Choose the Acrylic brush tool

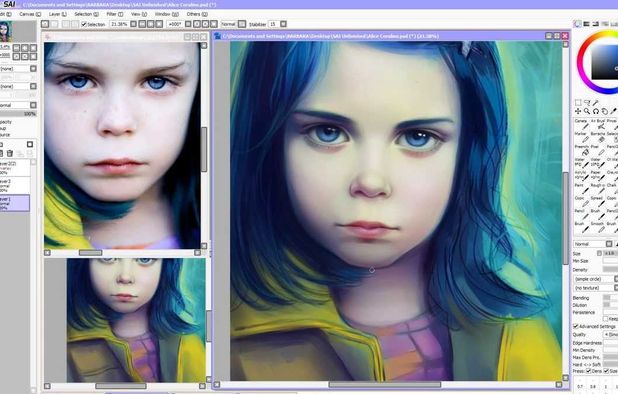point(582,176)
